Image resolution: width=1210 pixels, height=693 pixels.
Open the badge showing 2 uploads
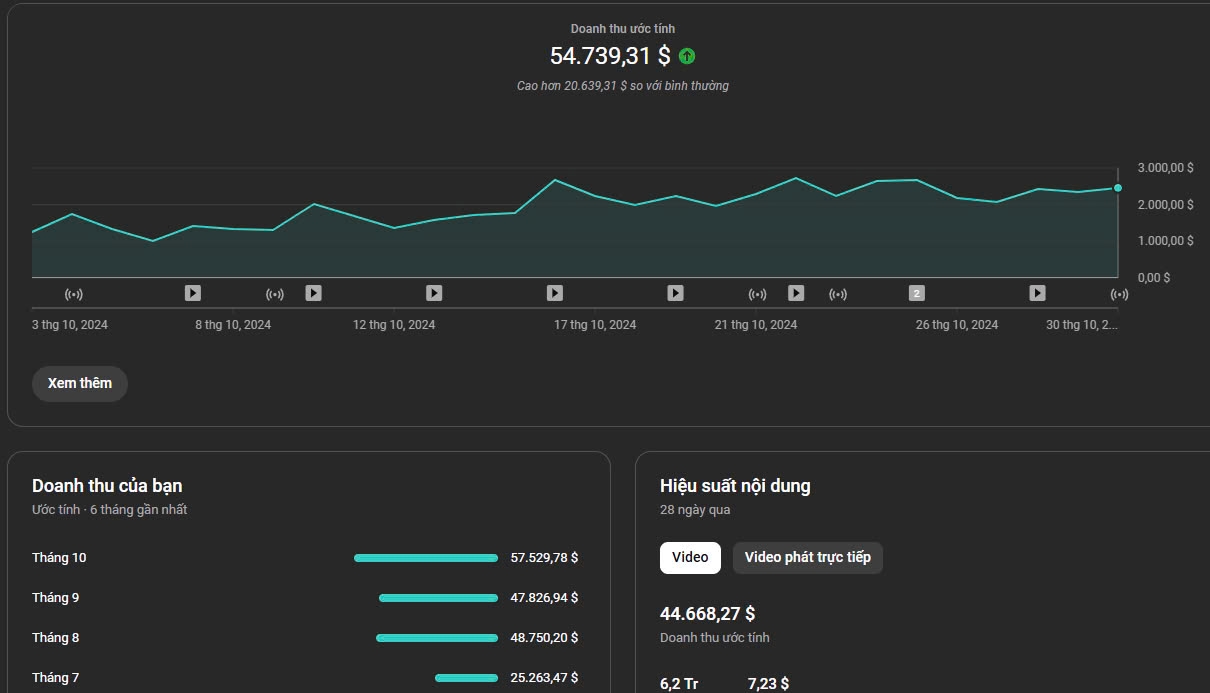(x=916, y=293)
